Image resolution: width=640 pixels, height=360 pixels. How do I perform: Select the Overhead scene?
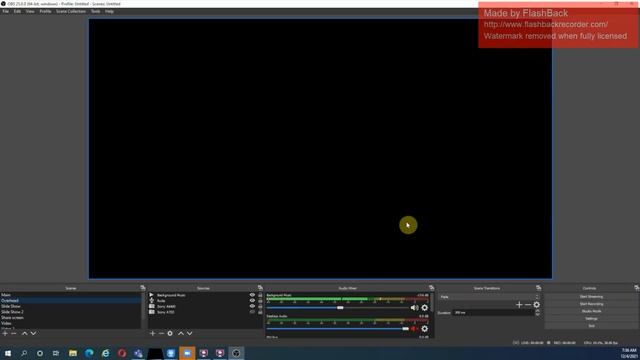tap(71, 300)
